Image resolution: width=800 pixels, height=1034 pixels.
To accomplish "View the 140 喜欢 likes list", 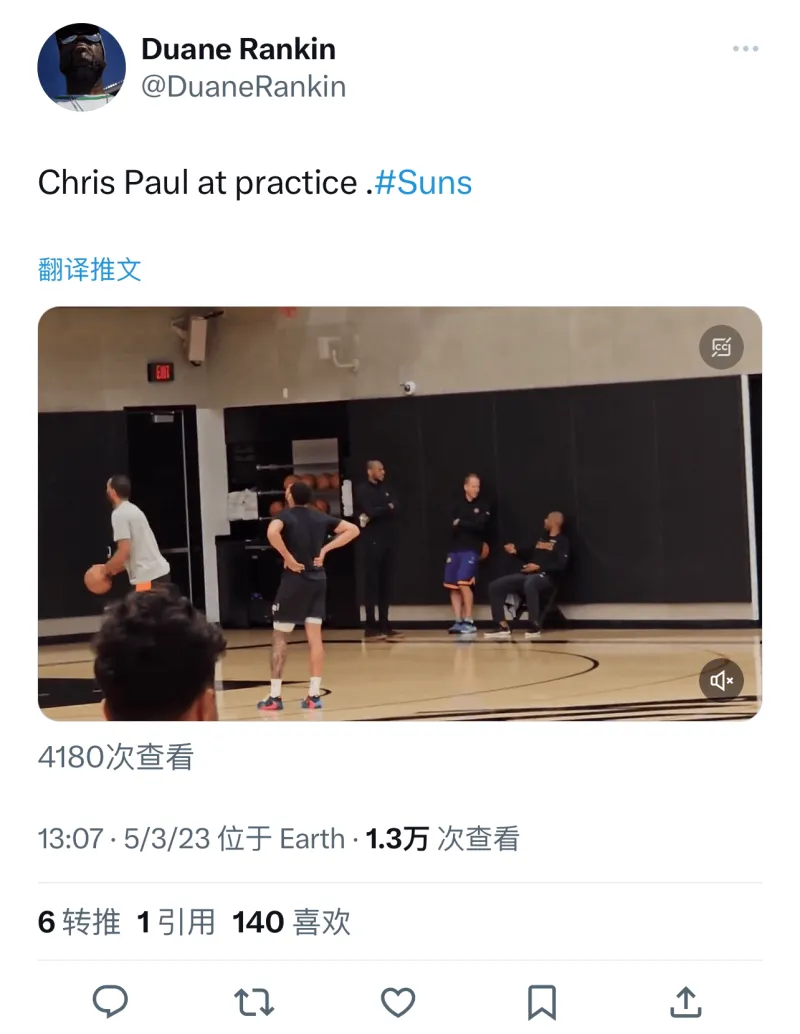I will click(x=291, y=922).
